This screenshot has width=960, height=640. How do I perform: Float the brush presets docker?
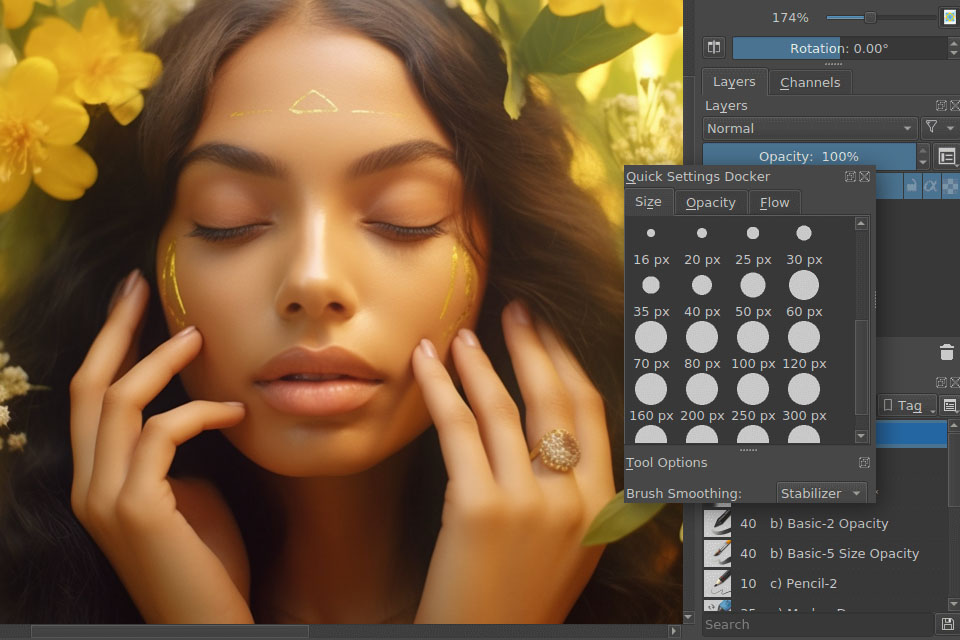[x=942, y=382]
